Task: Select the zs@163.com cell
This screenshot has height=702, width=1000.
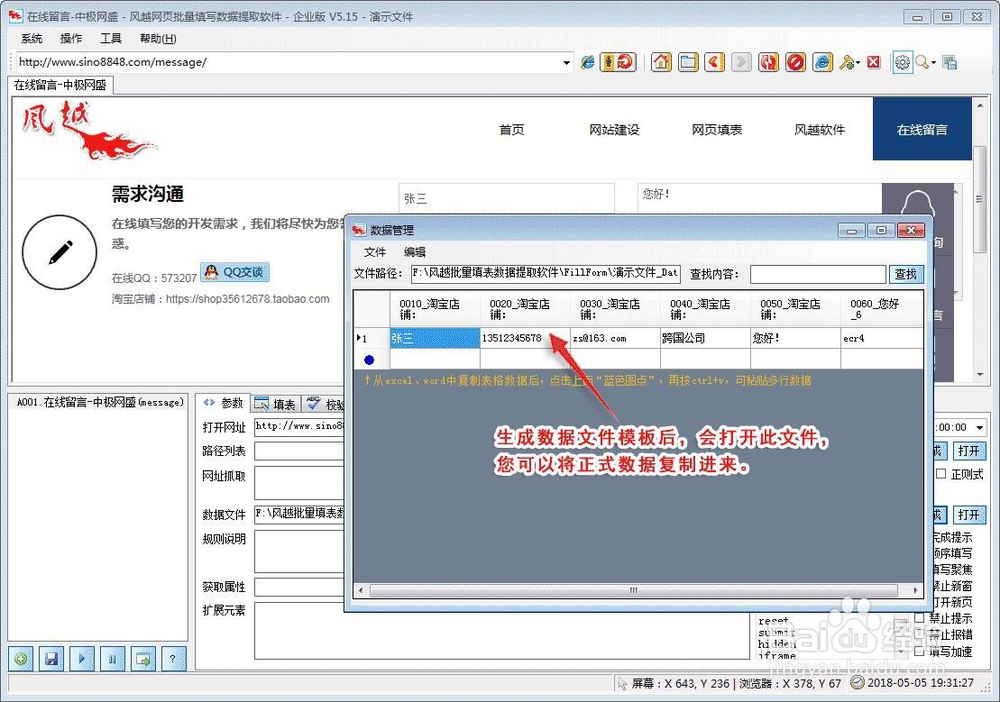Action: click(x=615, y=338)
